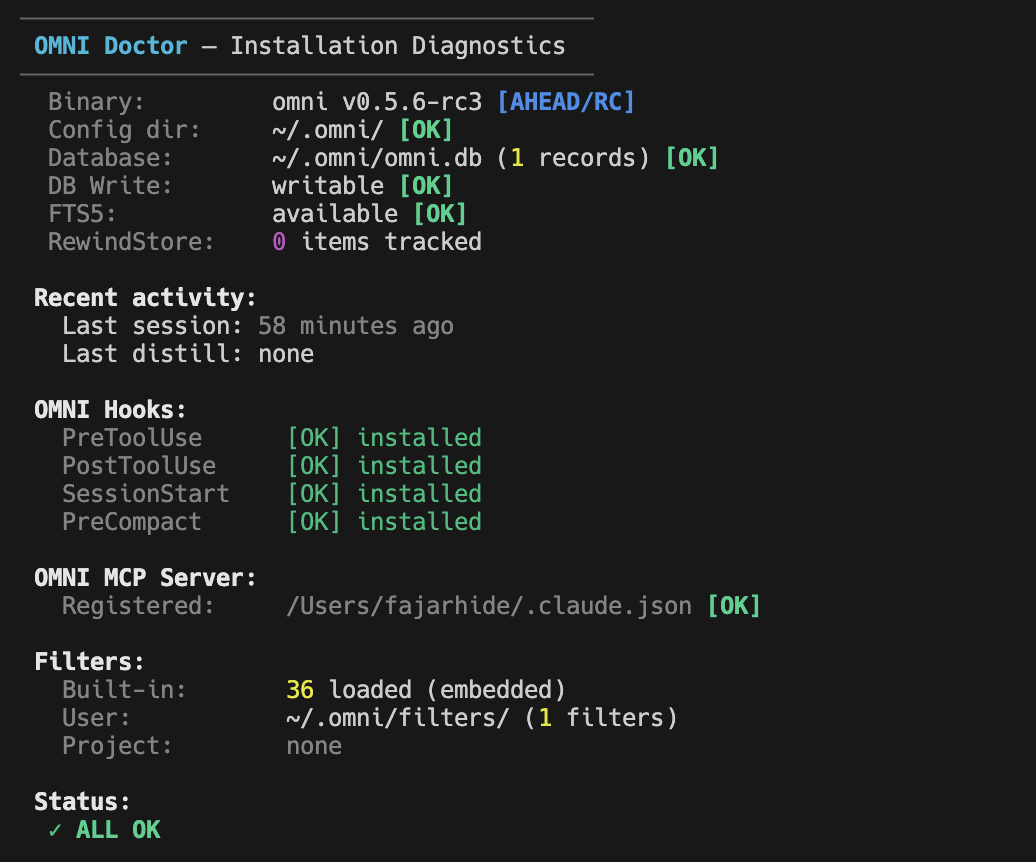Click '0 items tracked' value
The width and height of the screenshot is (1036, 862).
[x=377, y=242]
